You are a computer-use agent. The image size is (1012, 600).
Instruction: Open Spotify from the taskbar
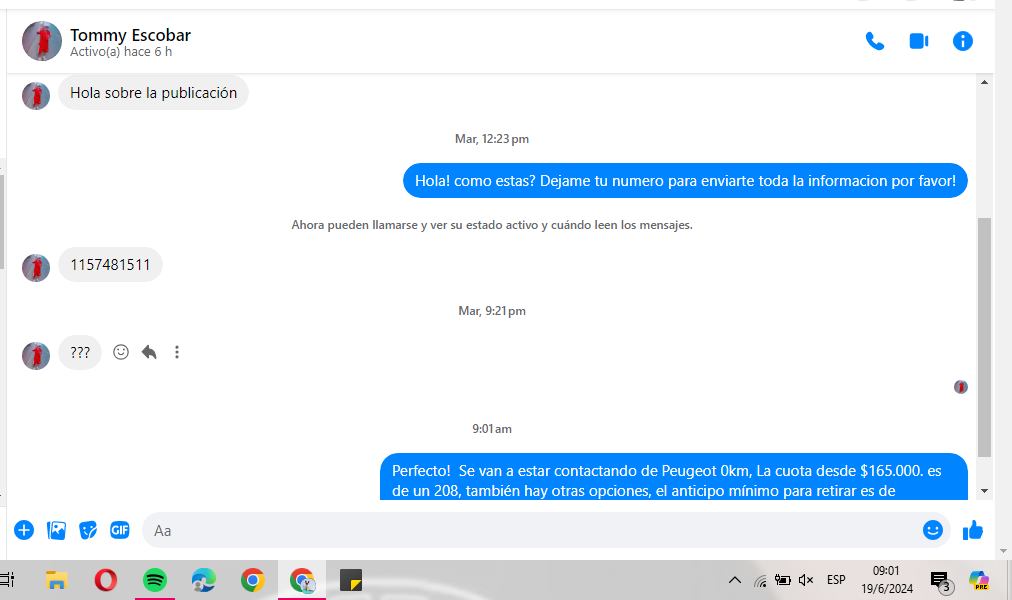tap(155, 580)
